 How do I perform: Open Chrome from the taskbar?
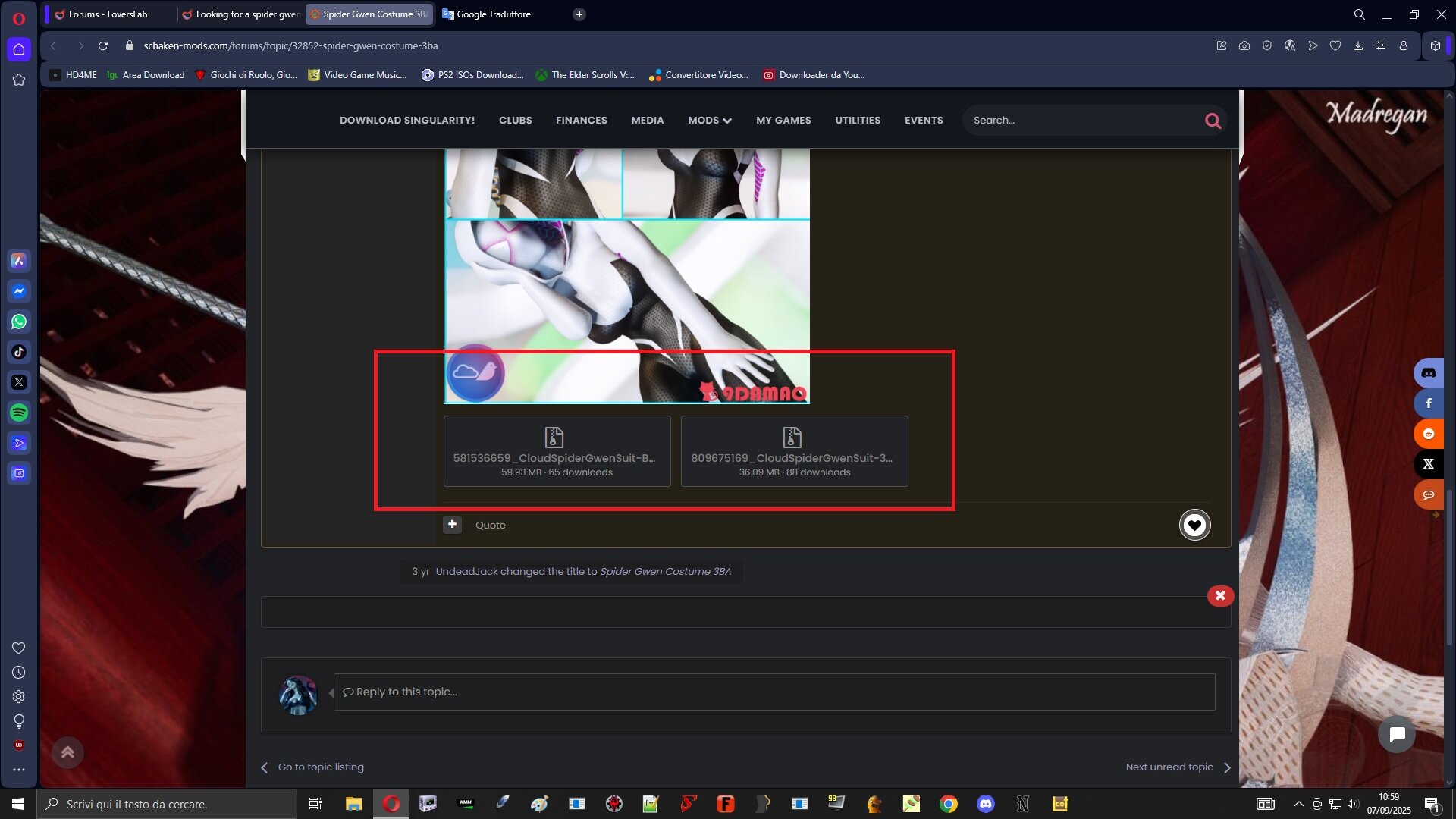coord(949,804)
